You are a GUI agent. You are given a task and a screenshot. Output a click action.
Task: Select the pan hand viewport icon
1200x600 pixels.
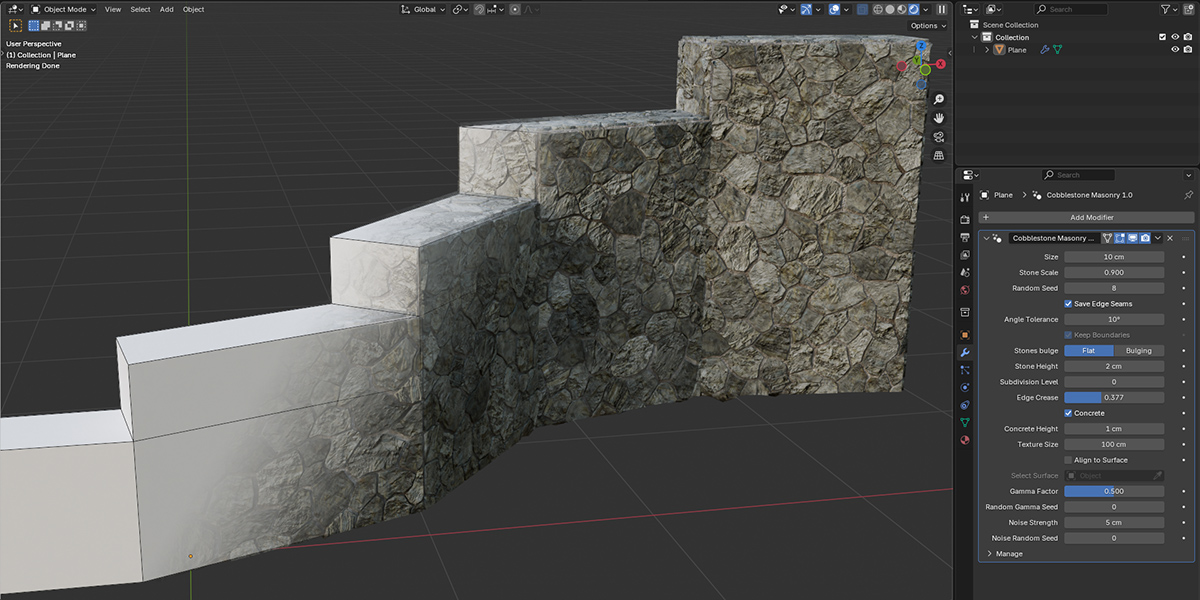tap(939, 118)
